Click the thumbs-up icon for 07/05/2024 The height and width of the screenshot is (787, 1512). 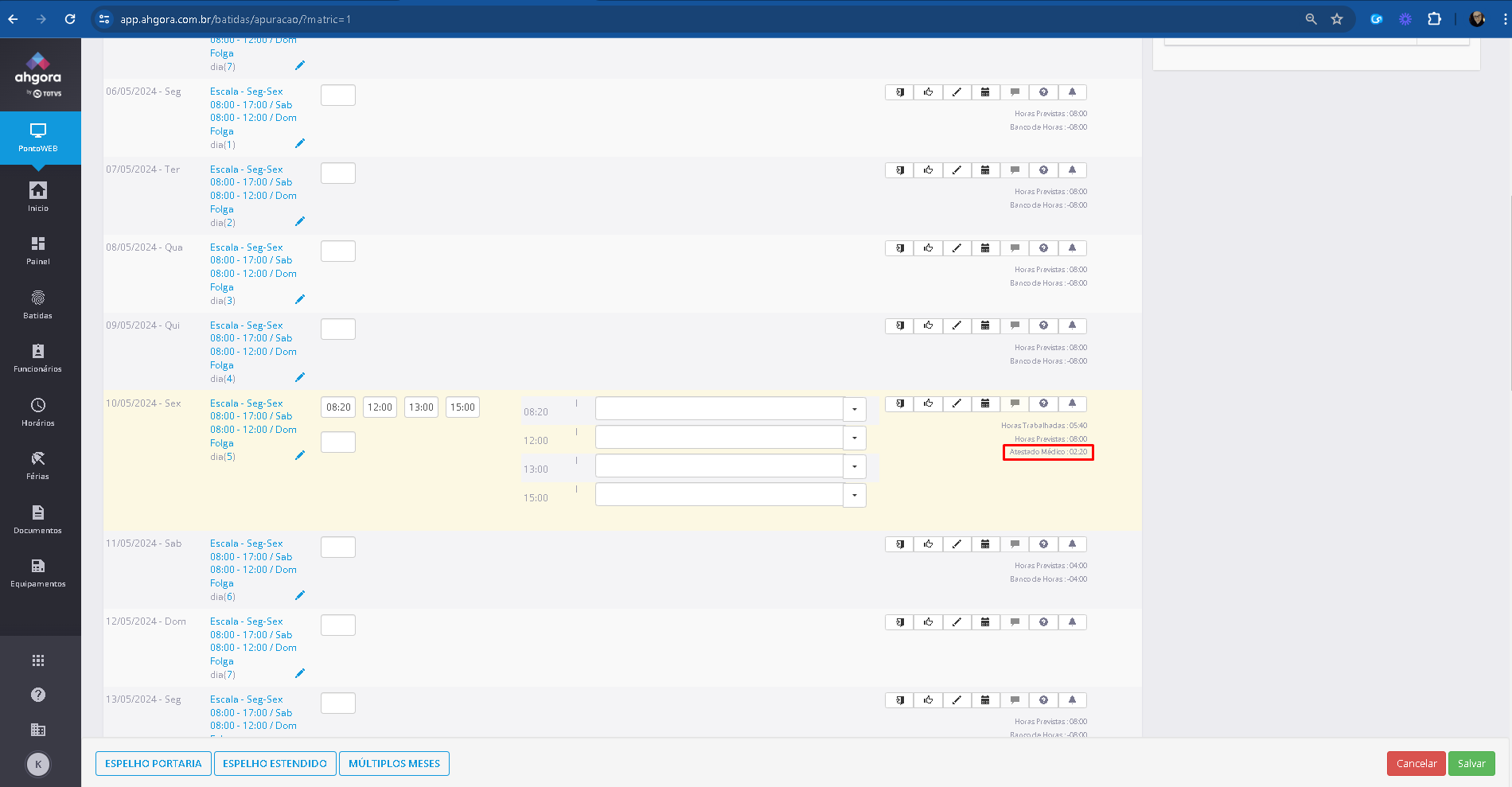[928, 170]
